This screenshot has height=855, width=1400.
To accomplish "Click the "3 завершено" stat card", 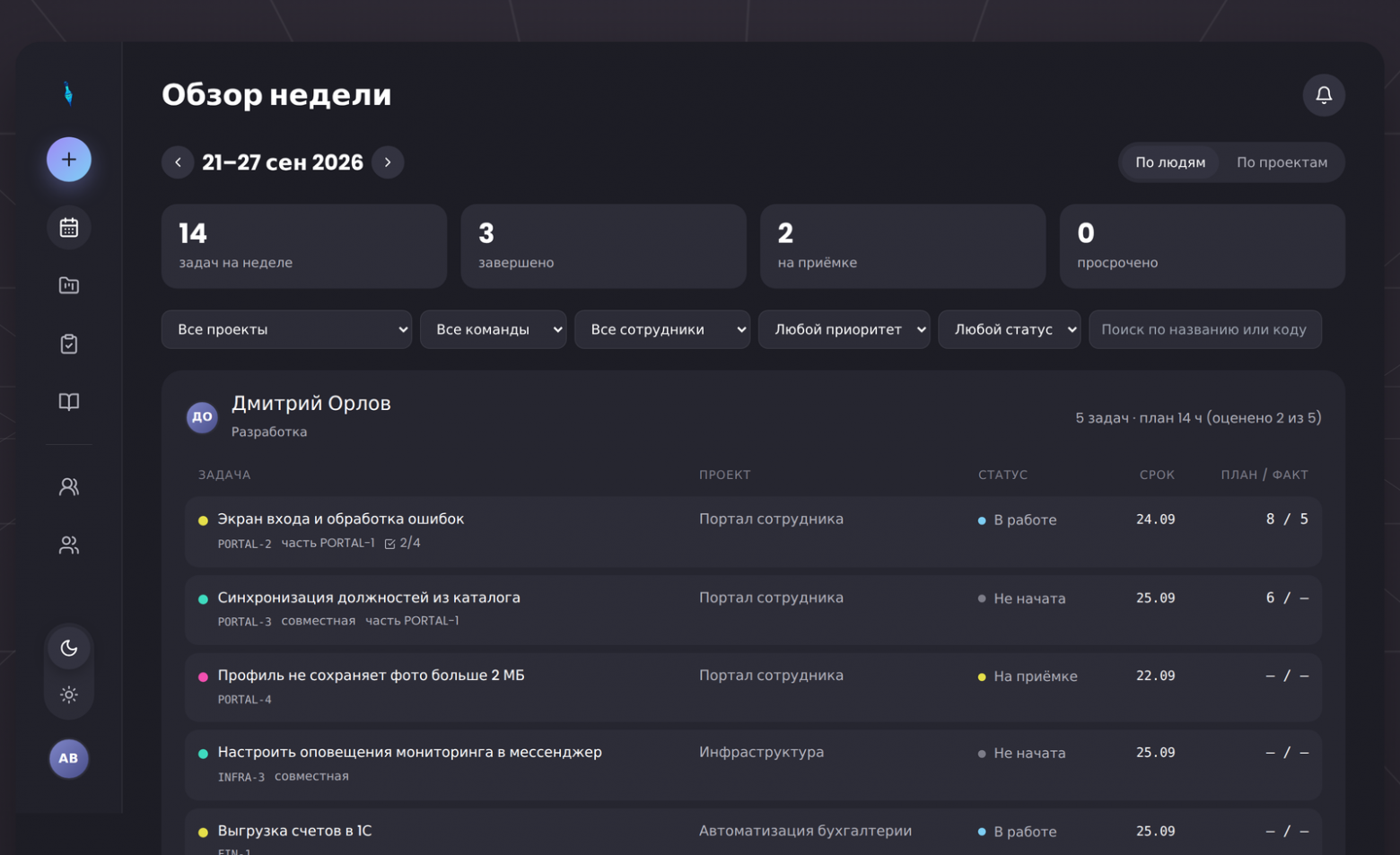I will [x=603, y=246].
